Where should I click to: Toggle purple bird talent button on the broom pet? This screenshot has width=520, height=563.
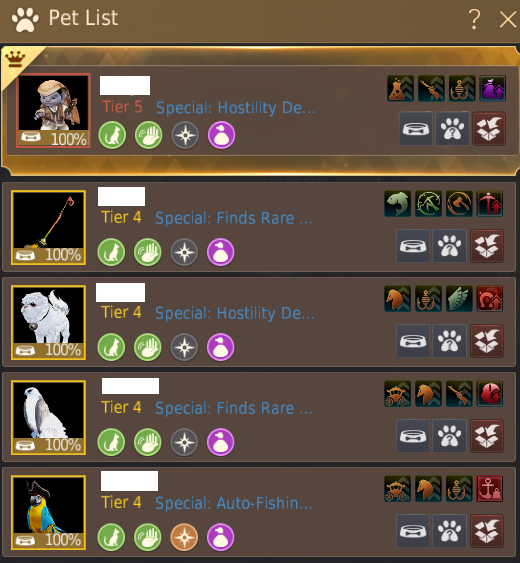(x=220, y=252)
